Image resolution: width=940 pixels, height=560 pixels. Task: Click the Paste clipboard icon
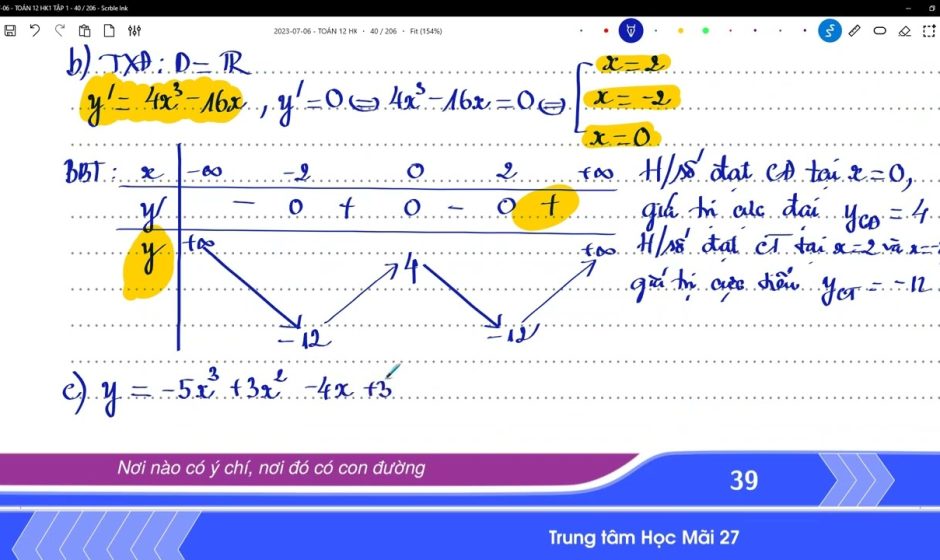[84, 31]
